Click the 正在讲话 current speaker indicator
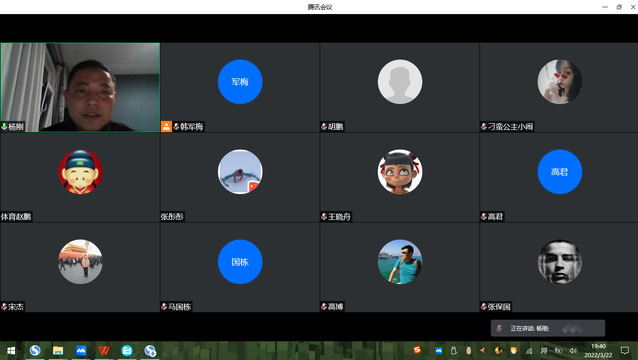 point(548,328)
